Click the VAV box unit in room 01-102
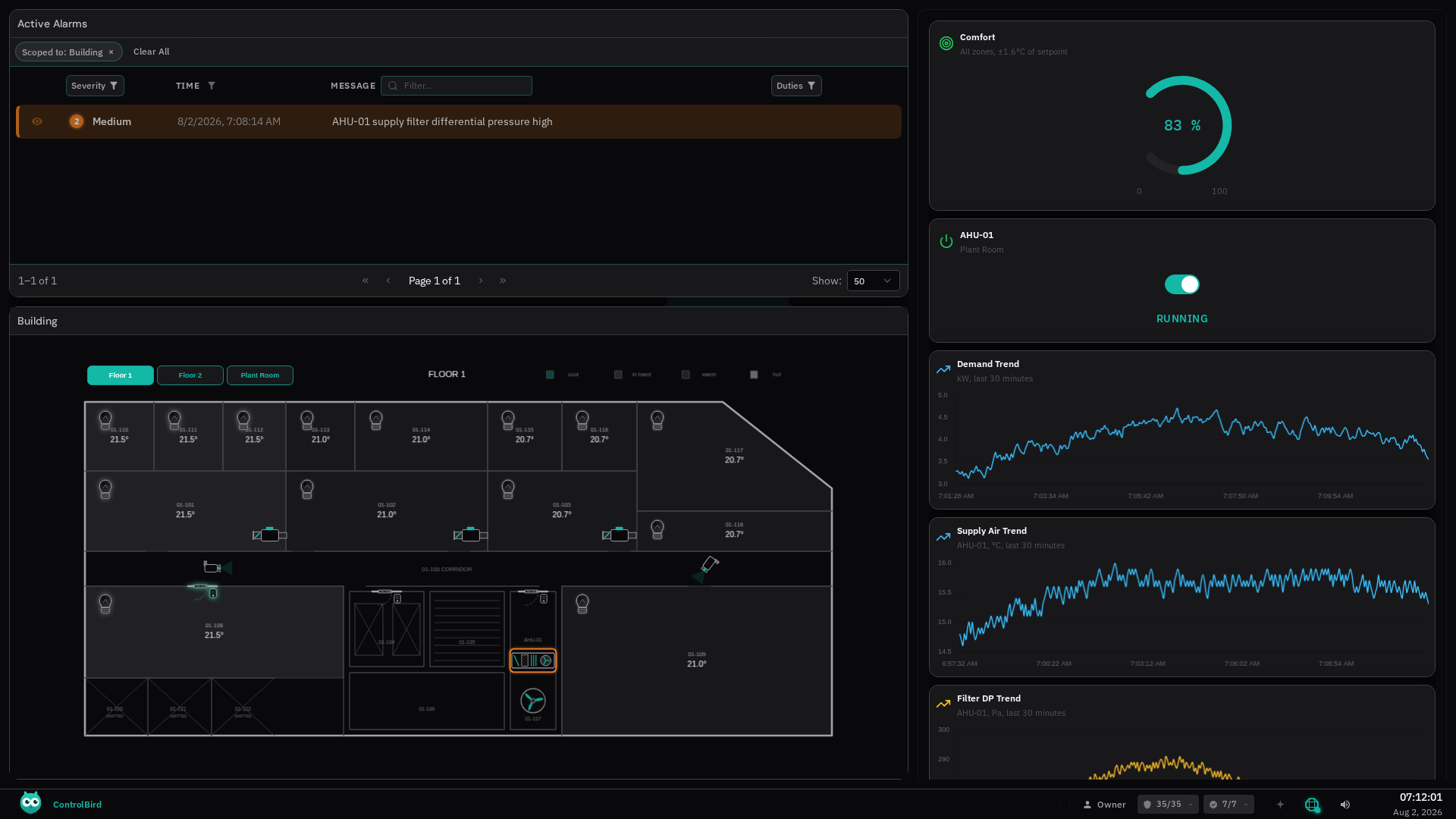Screen dimensions: 1456x819 pos(470,535)
